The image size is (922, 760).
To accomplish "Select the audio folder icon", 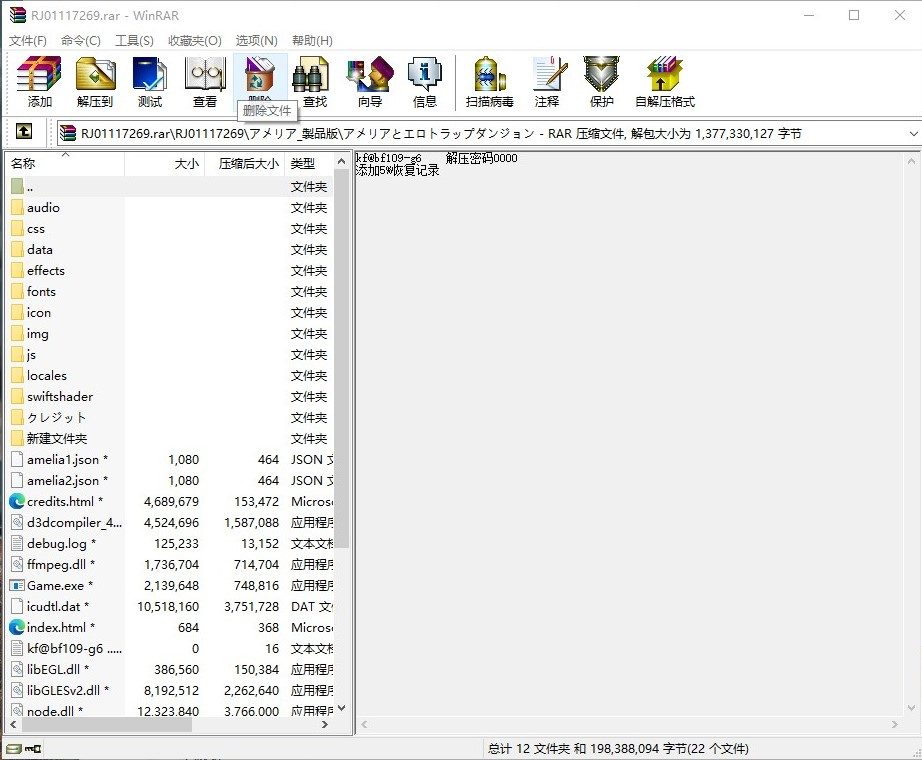I will coord(17,208).
